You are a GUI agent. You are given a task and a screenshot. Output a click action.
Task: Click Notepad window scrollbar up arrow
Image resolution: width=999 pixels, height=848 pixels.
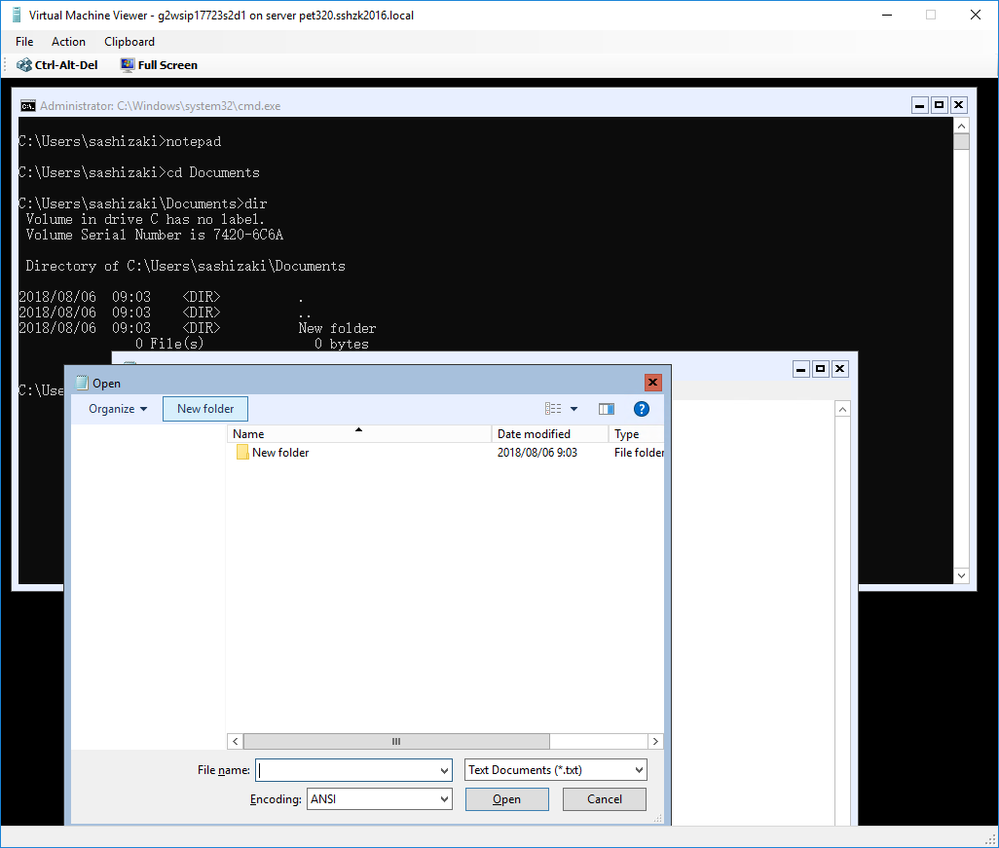click(842, 409)
